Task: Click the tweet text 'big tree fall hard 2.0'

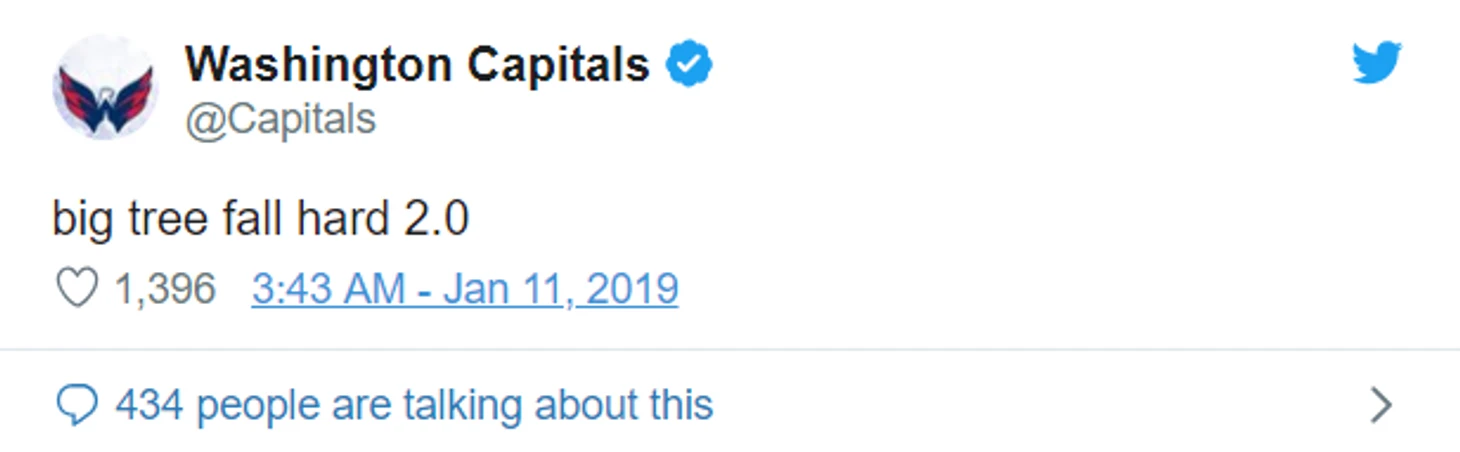Action: click(x=260, y=219)
